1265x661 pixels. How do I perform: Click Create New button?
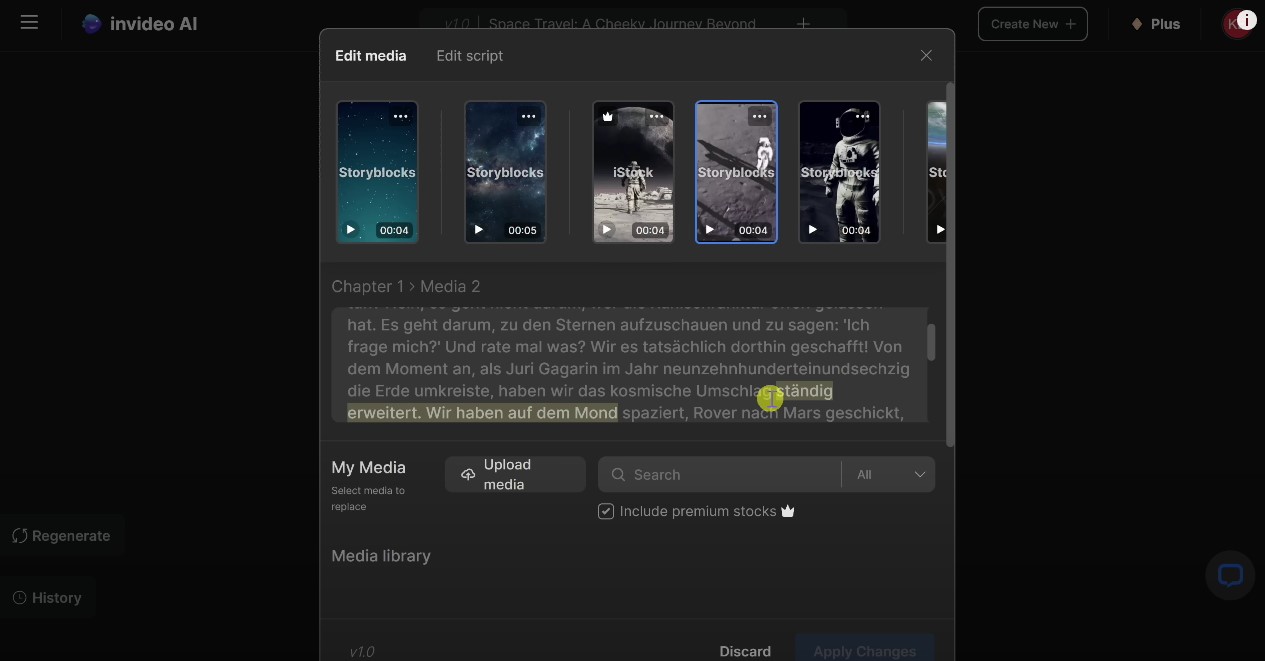pyautogui.click(x=1032, y=24)
